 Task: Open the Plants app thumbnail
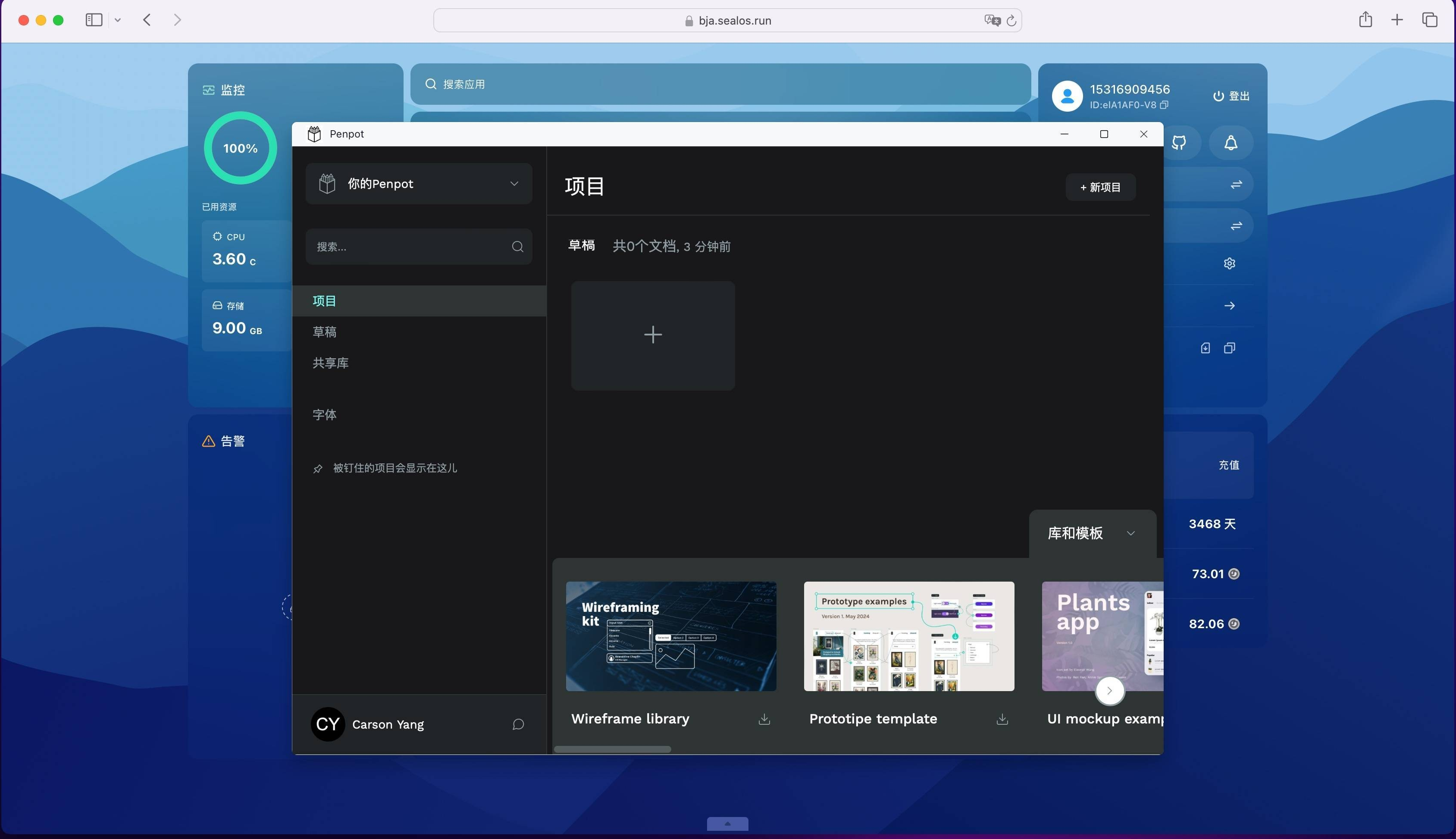[1103, 636]
